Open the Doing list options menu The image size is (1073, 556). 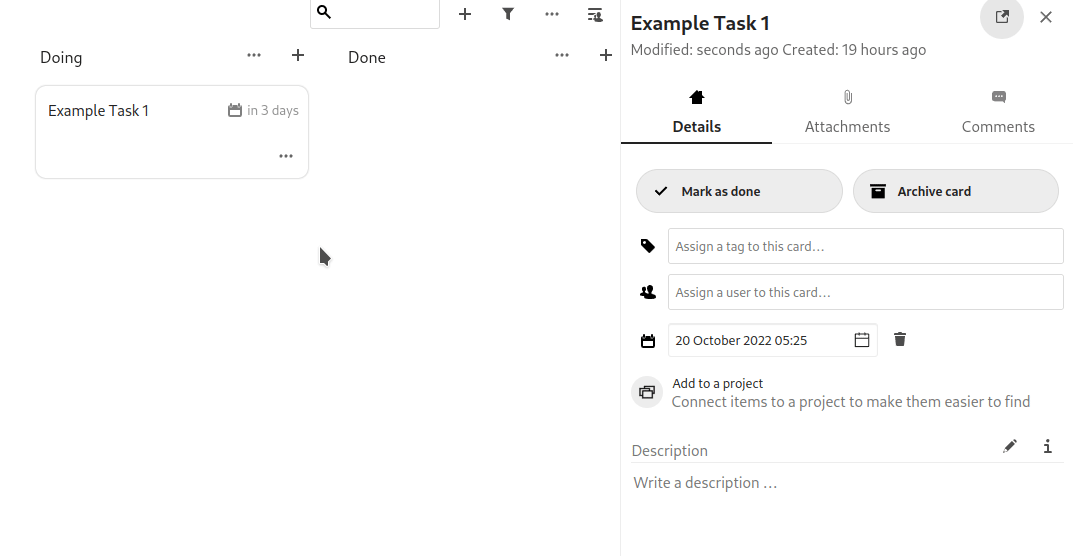tap(254, 56)
